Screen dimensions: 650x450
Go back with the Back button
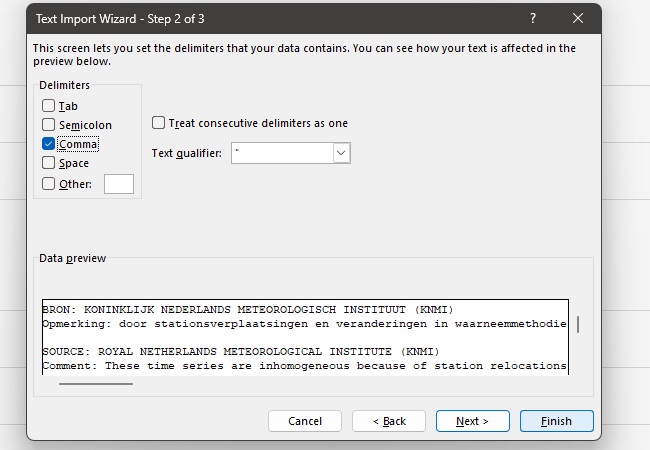[x=389, y=421]
